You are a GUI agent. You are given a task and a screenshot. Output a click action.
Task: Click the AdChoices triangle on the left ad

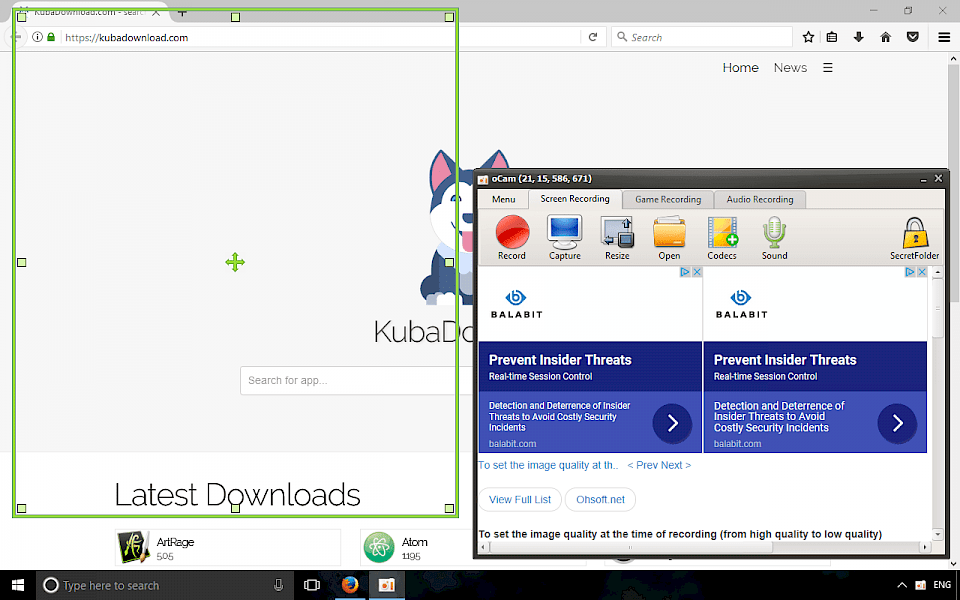685,272
